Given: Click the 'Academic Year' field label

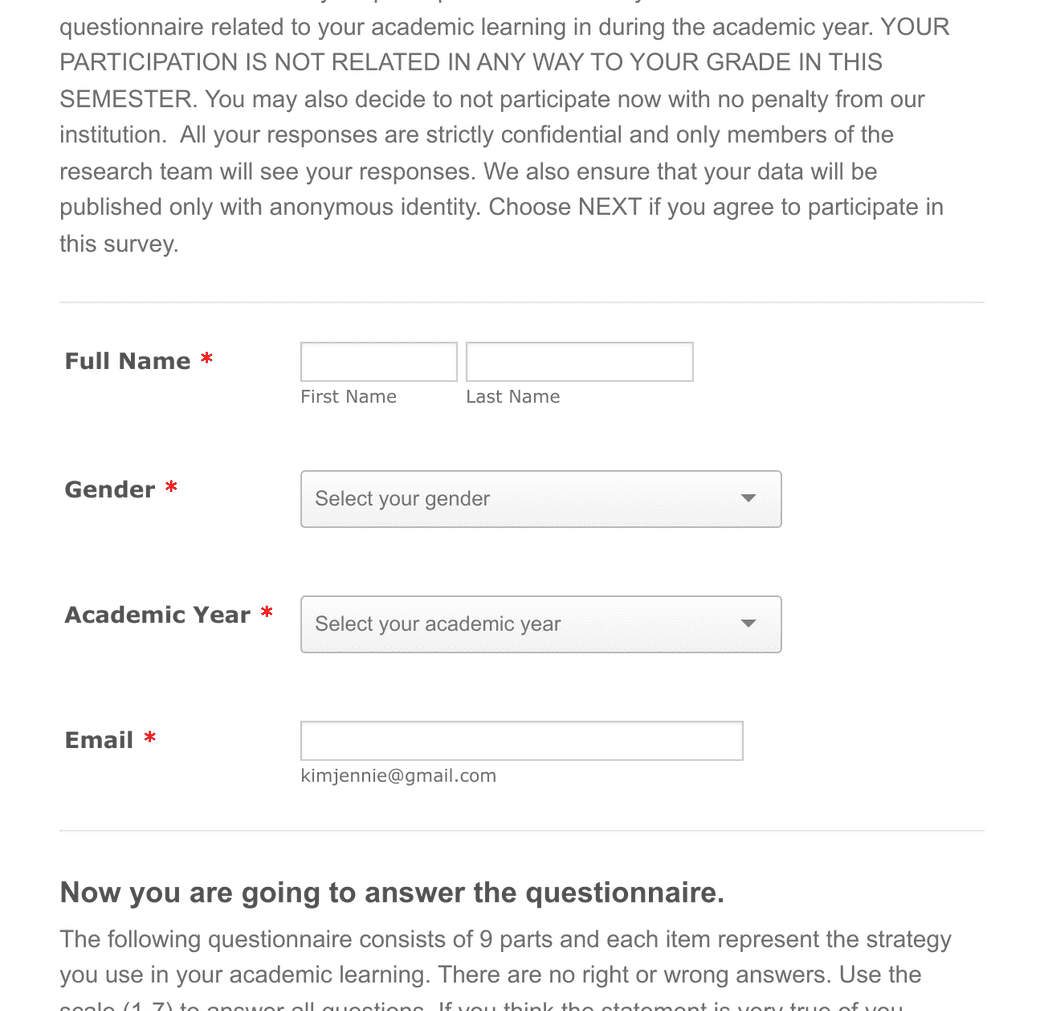Looking at the screenshot, I should click(x=157, y=615).
